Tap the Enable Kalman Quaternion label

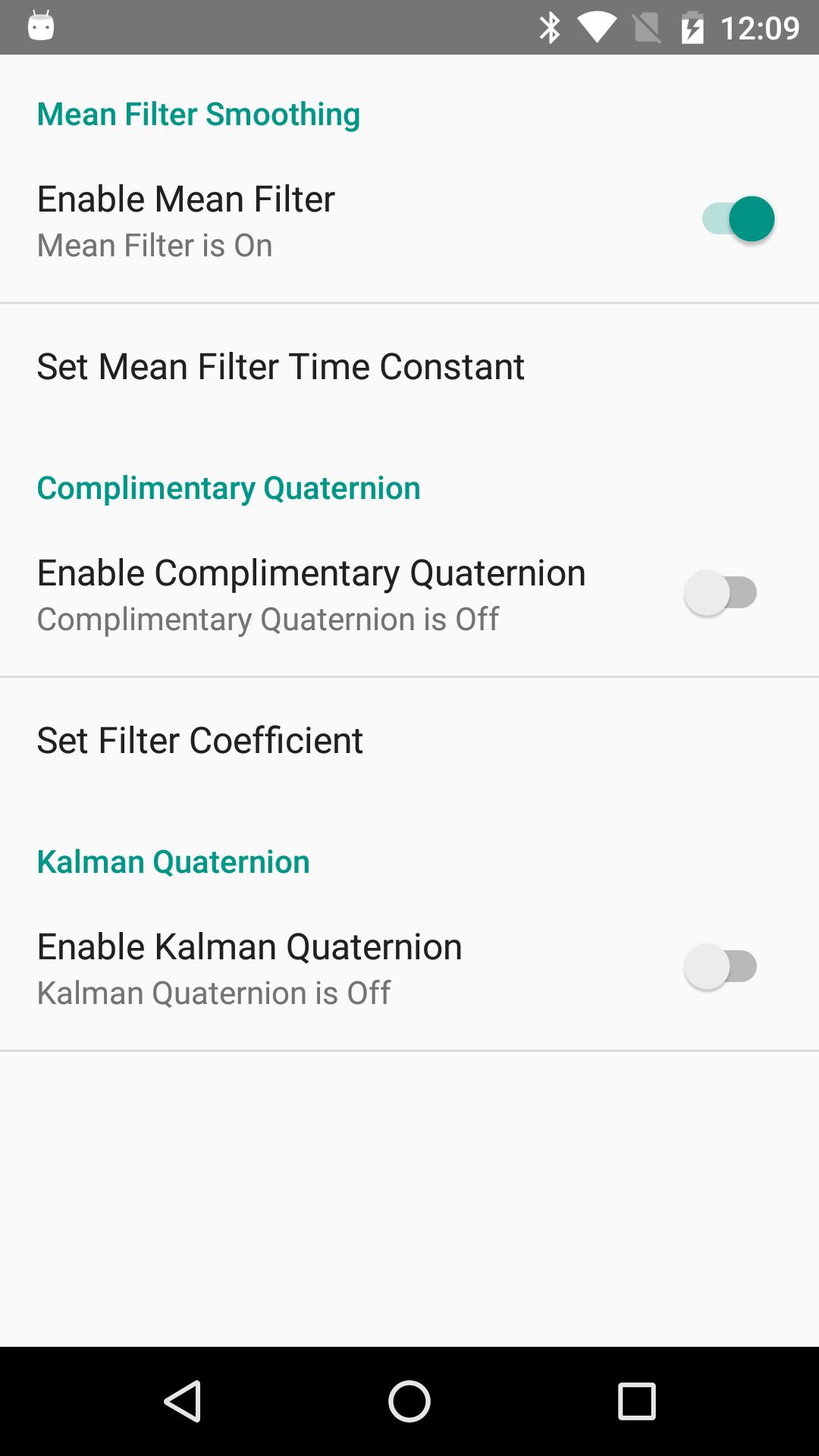249,947
